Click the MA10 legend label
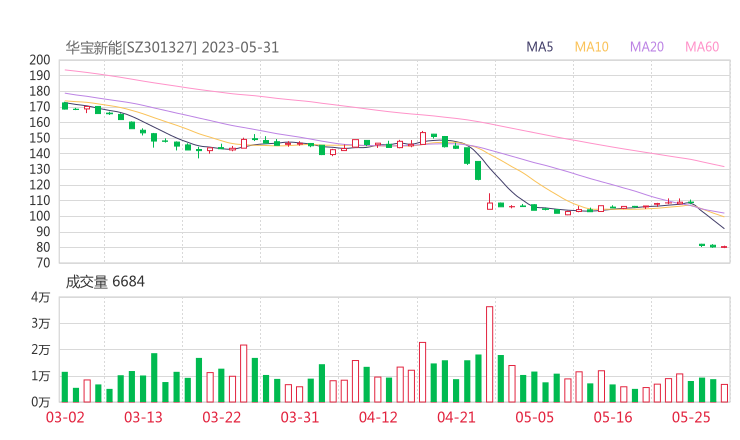This screenshot has width=740, height=440. point(591,47)
